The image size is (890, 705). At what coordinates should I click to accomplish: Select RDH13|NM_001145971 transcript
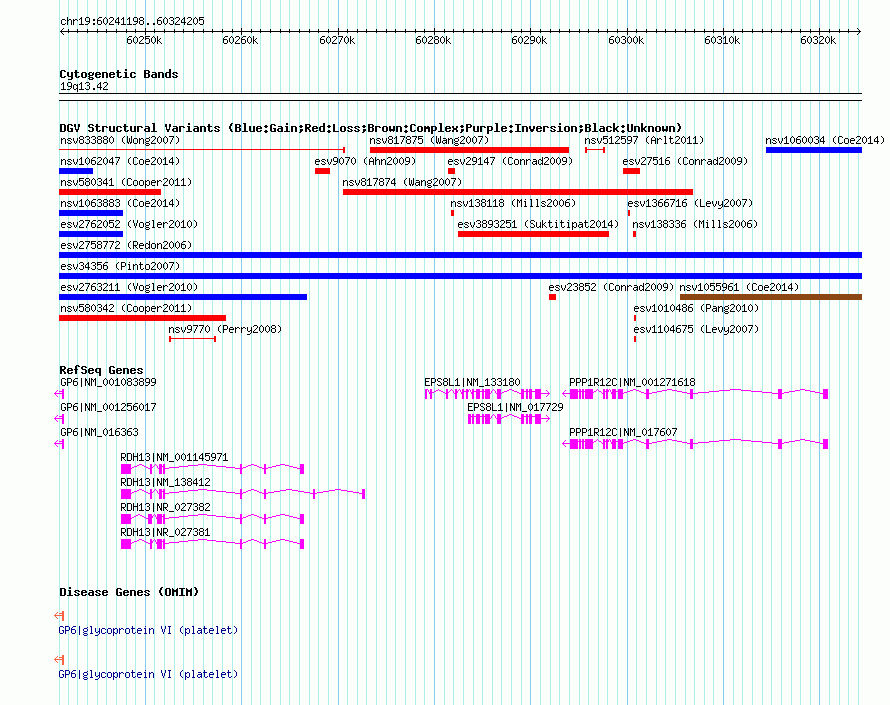tap(212, 469)
